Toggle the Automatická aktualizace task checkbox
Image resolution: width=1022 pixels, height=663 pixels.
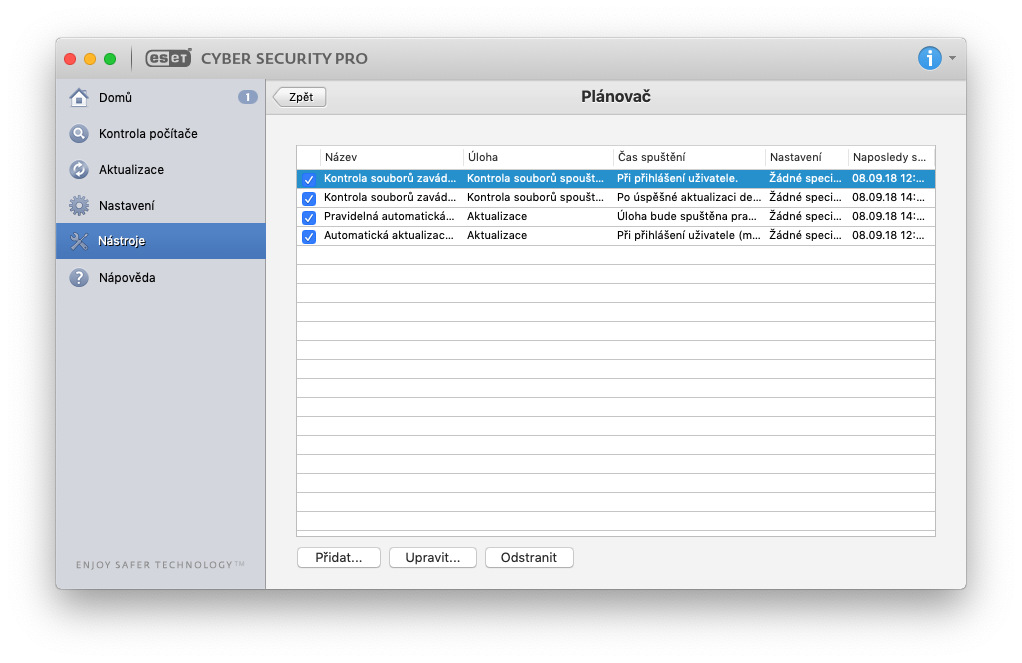(x=309, y=236)
